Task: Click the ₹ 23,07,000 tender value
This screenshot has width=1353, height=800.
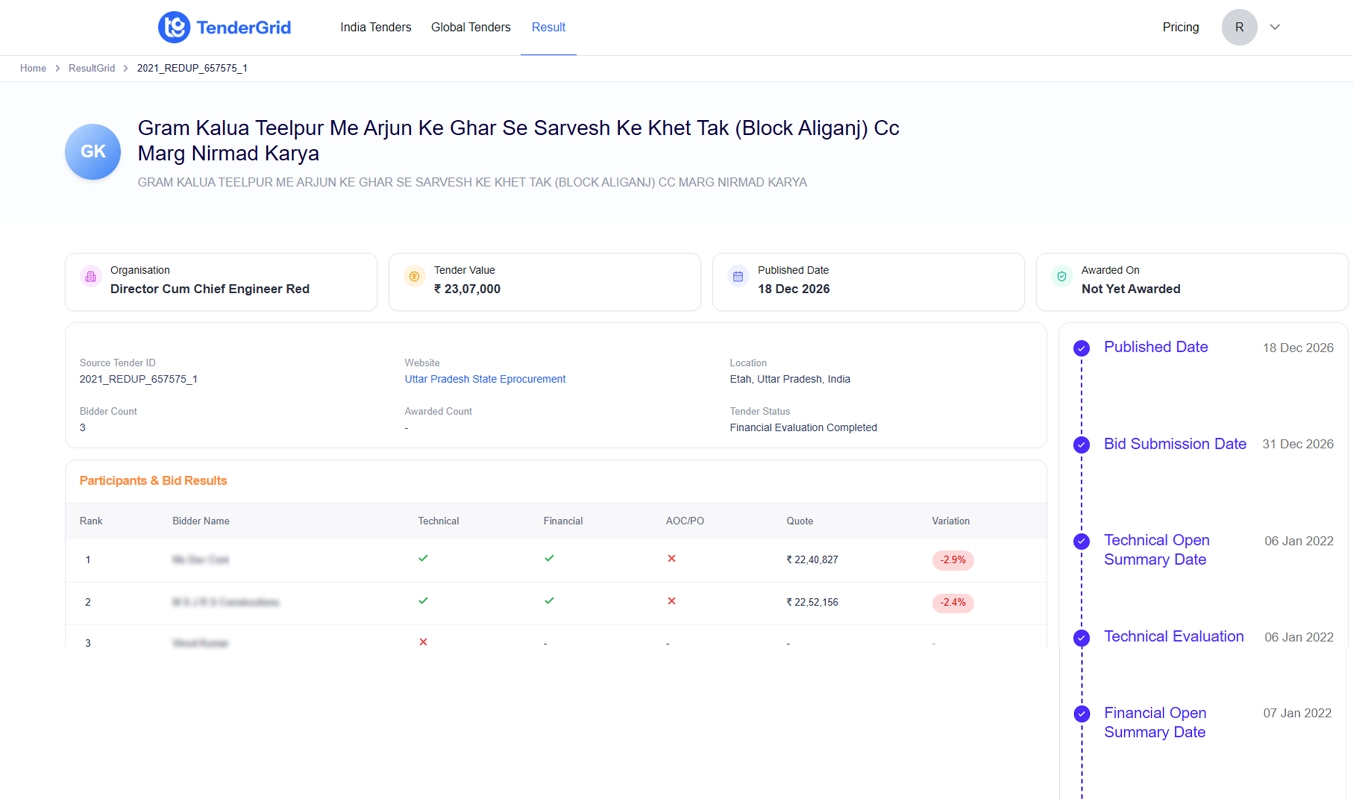Action: pos(467,289)
